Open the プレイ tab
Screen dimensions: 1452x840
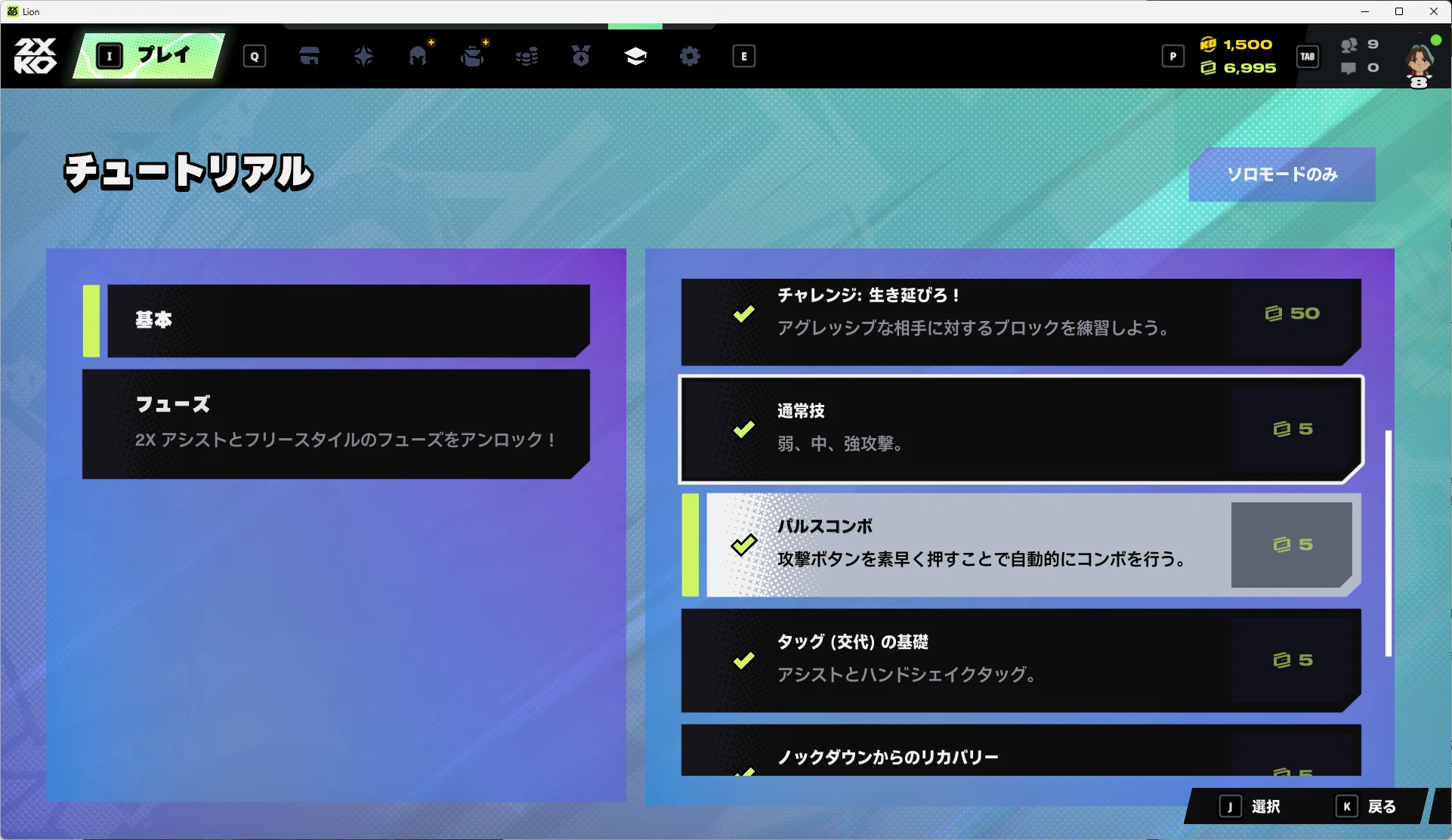pyautogui.click(x=149, y=56)
